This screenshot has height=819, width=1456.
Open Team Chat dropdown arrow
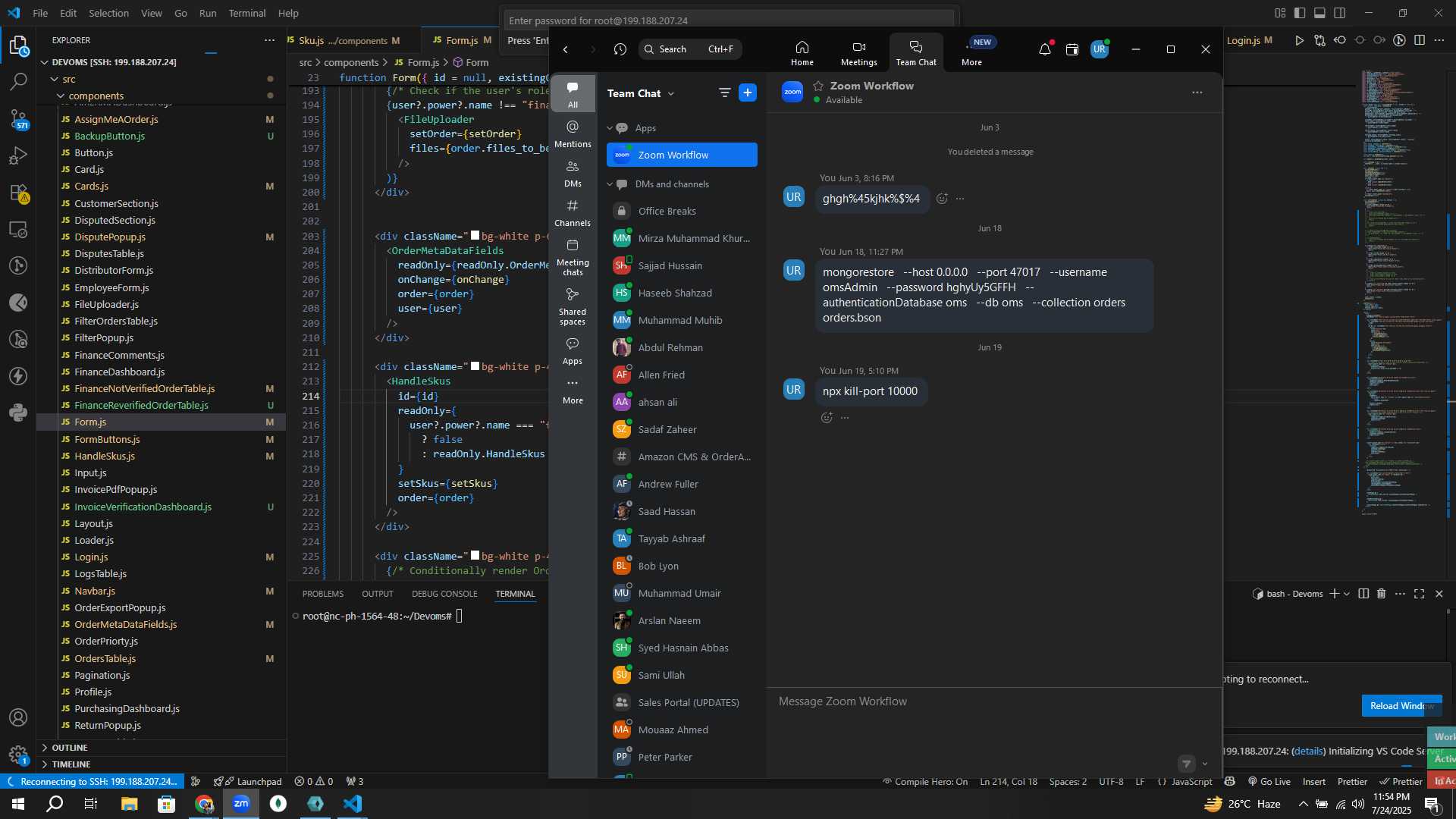(x=671, y=94)
